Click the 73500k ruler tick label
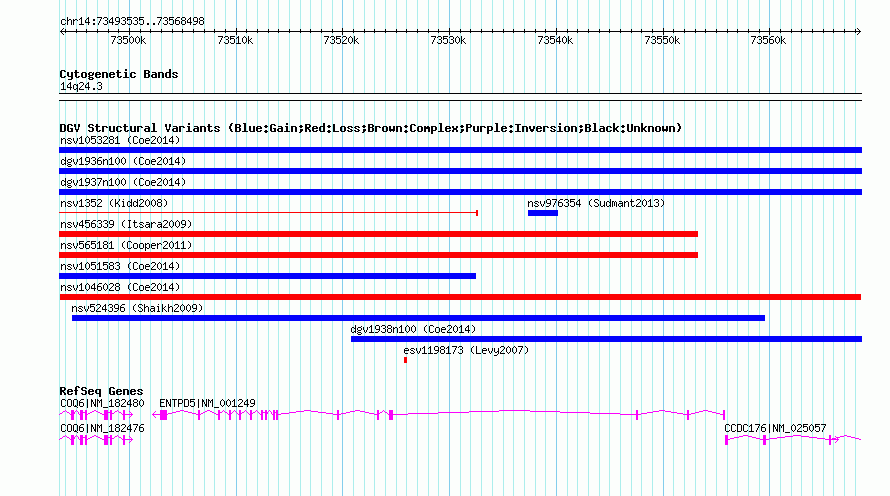This screenshot has height=496, width=890. (128, 40)
